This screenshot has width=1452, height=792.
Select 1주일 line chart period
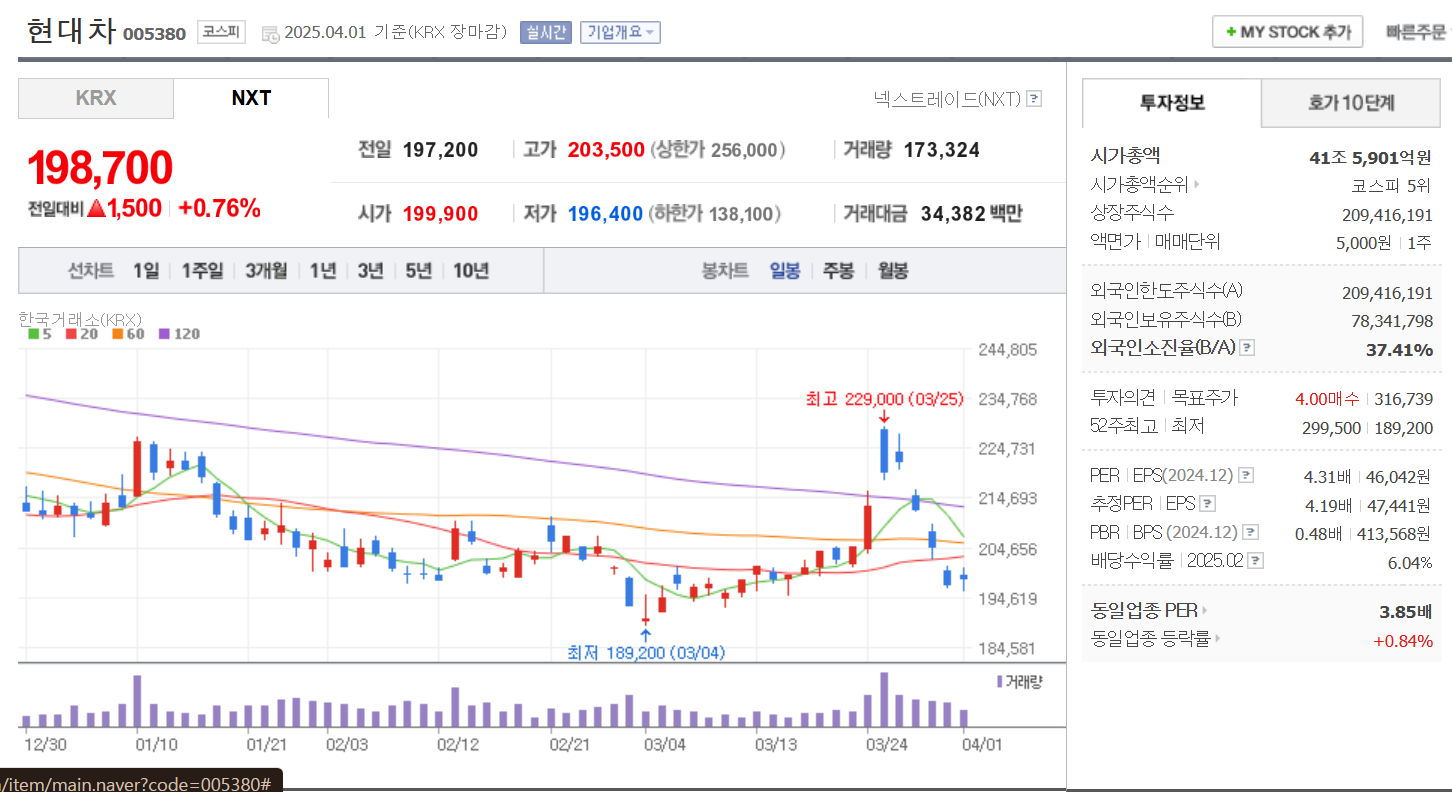(203, 271)
